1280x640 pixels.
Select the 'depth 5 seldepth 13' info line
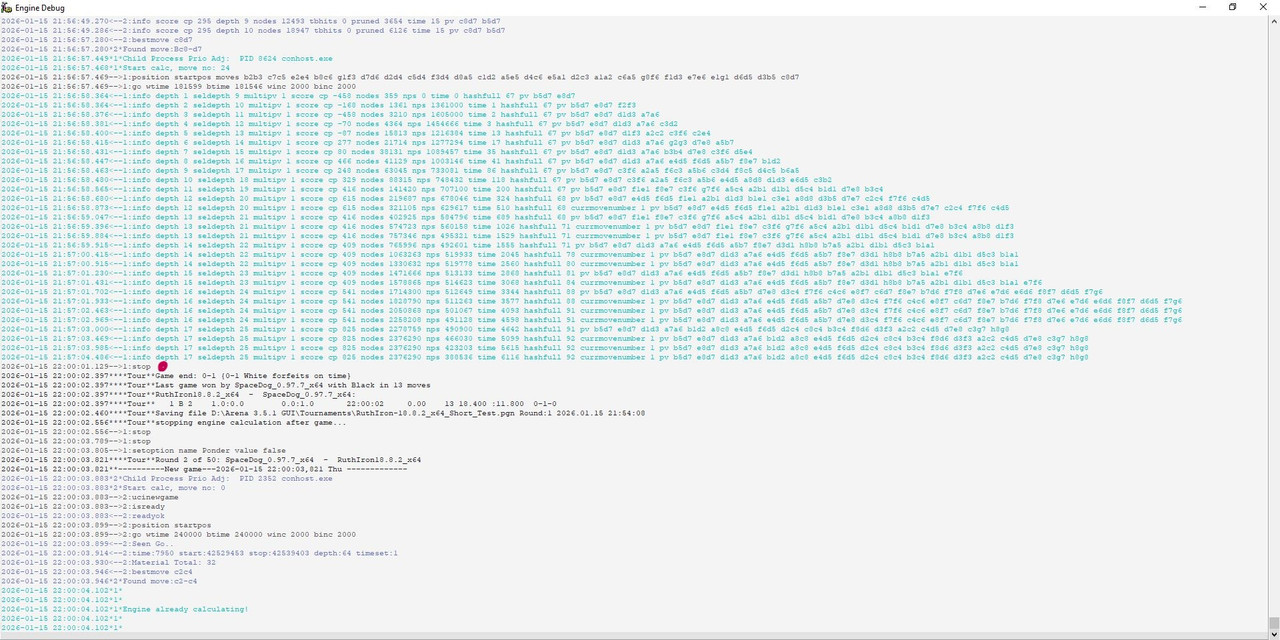[356, 132]
